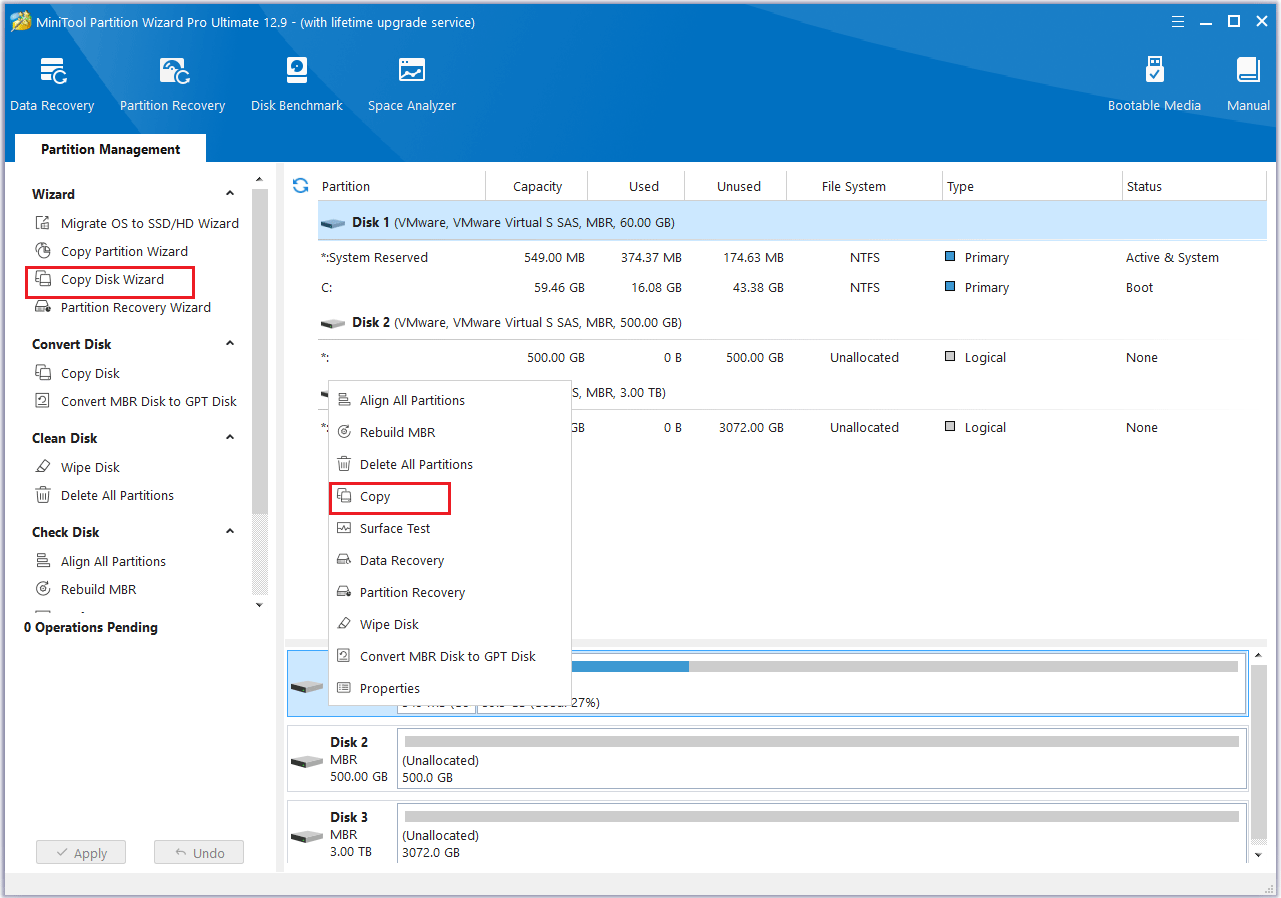Open Disk Benchmark tool

tap(297, 84)
